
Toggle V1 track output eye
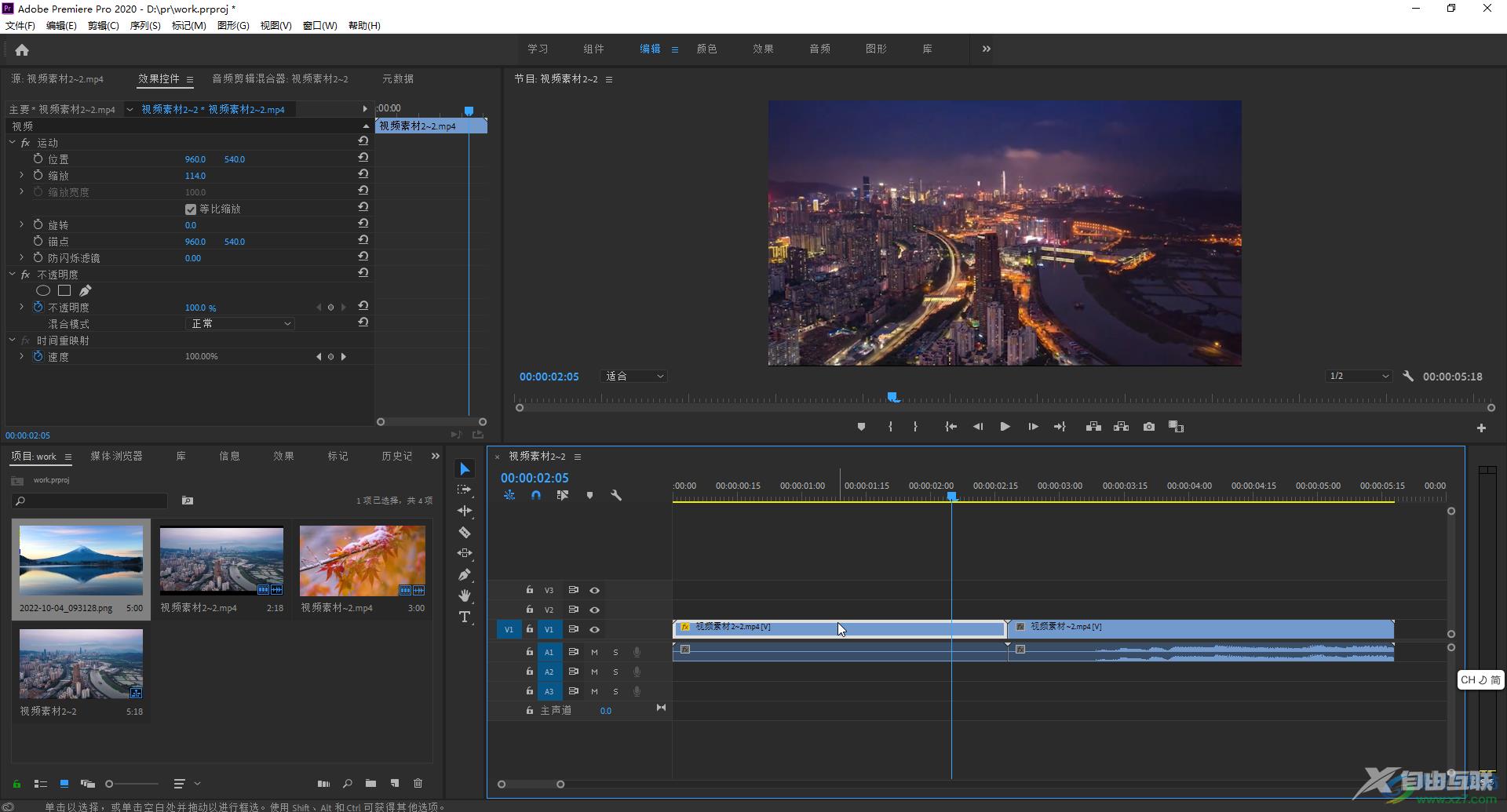pyautogui.click(x=594, y=629)
